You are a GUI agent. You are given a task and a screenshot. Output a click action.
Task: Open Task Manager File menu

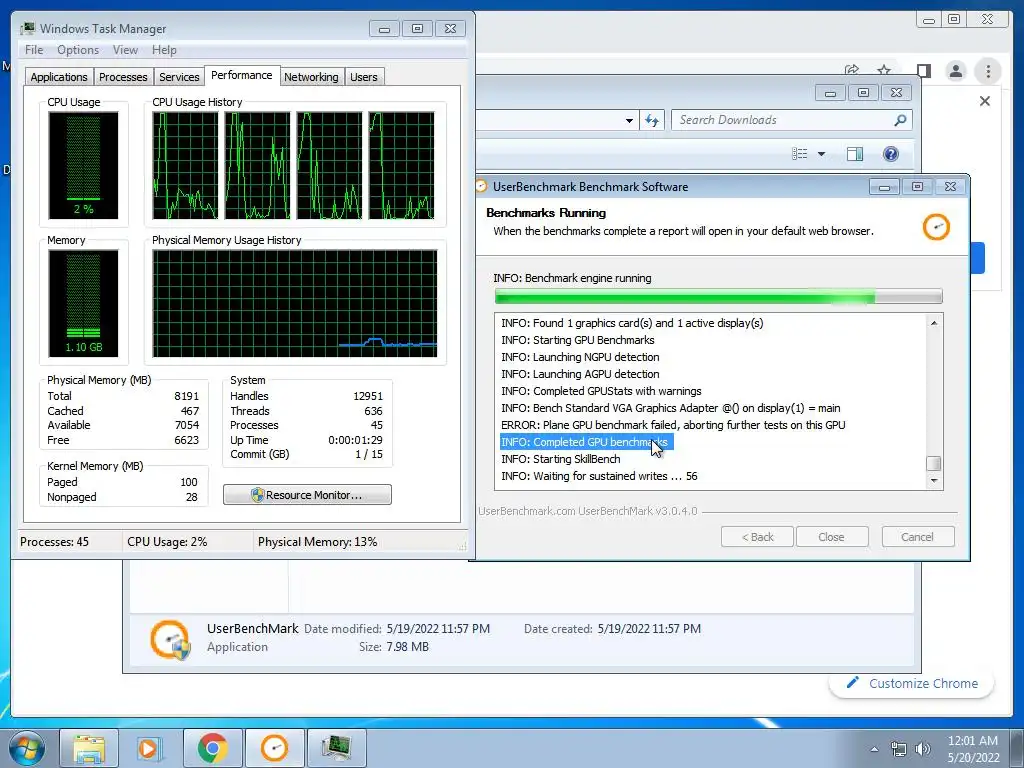[x=34, y=50]
